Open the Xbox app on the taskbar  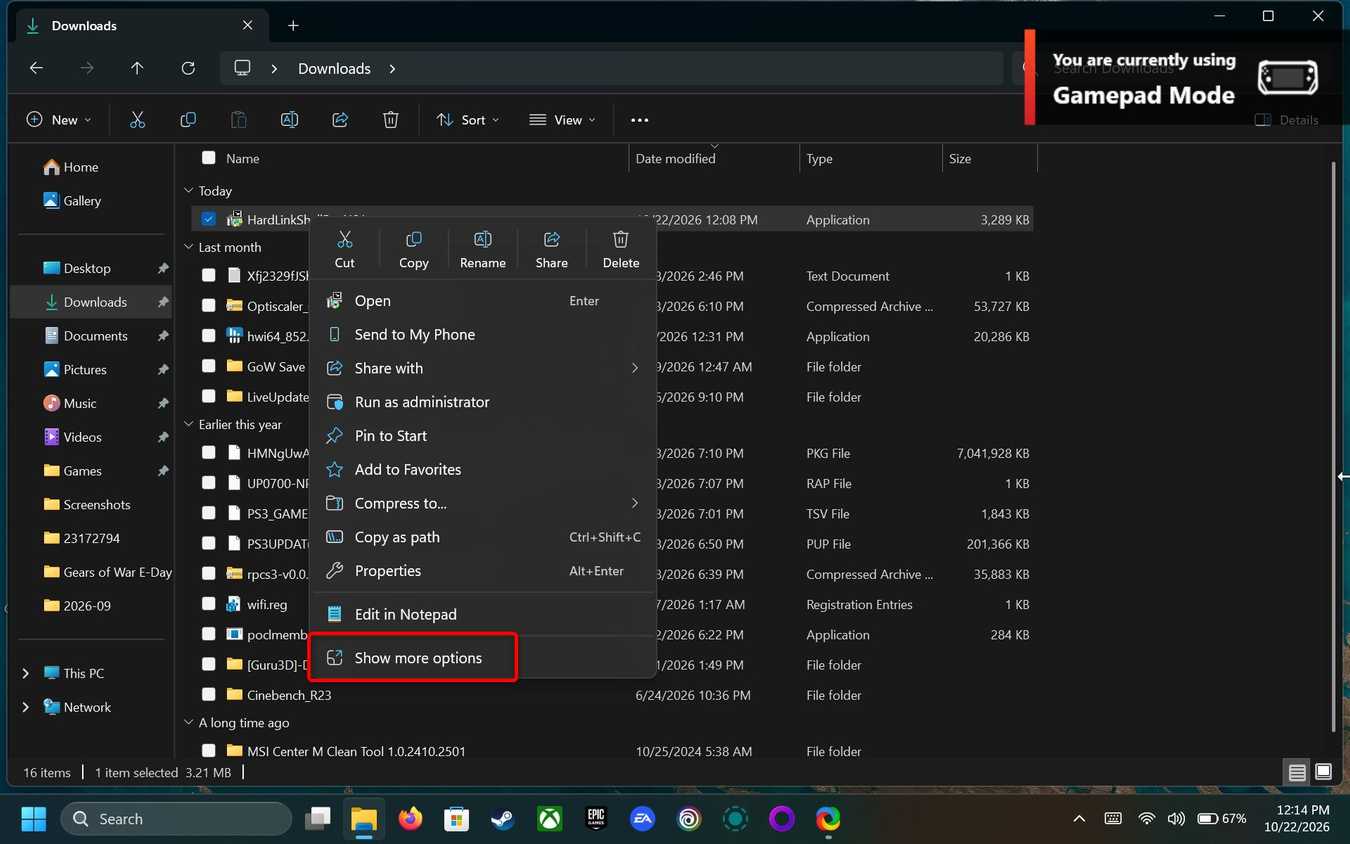pyautogui.click(x=550, y=819)
